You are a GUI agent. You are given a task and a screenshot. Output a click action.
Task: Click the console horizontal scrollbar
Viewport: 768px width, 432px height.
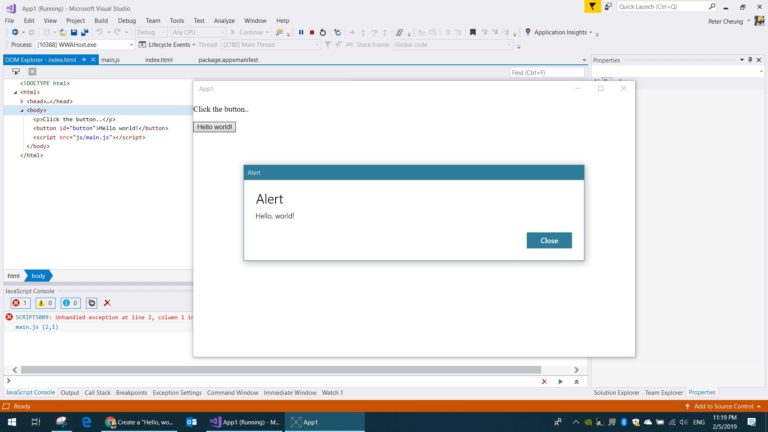(x=281, y=370)
